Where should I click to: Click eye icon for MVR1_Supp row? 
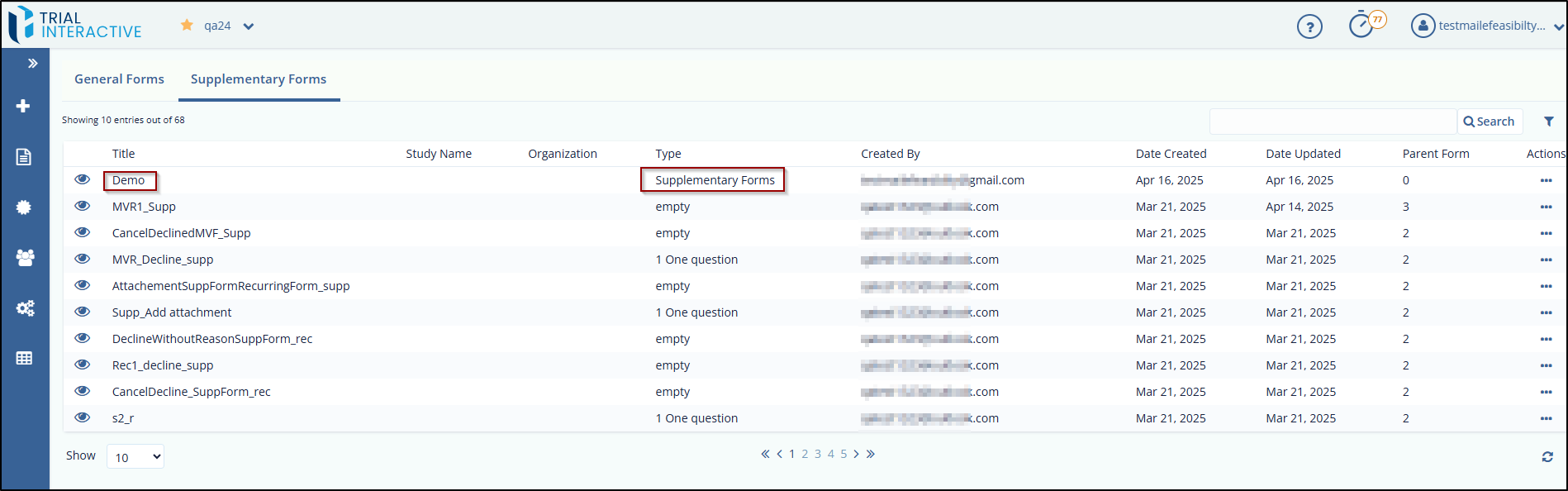[83, 206]
